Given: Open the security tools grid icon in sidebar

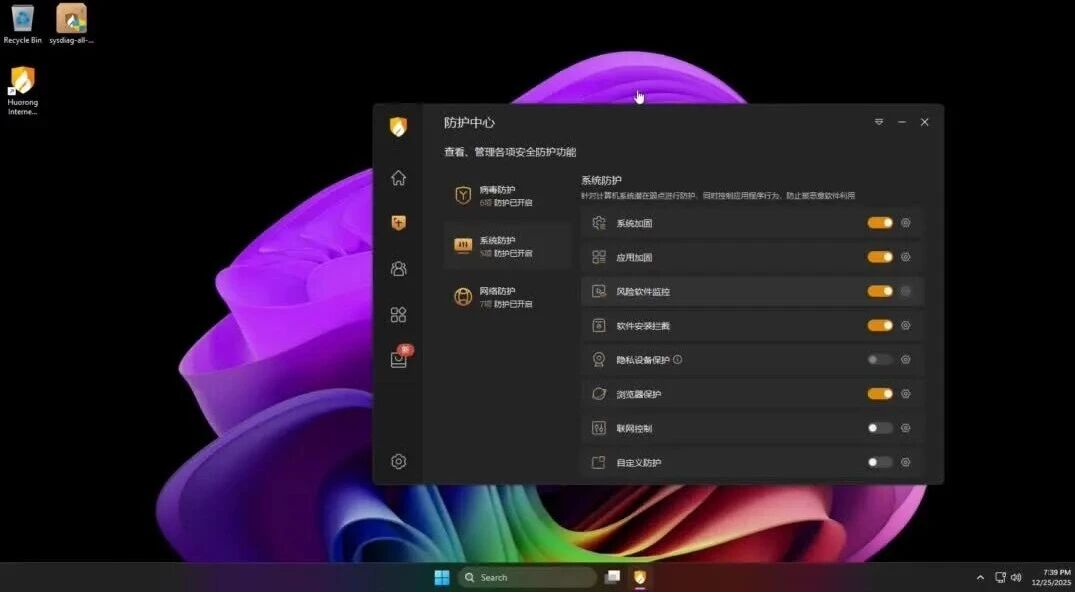Looking at the screenshot, I should [398, 314].
